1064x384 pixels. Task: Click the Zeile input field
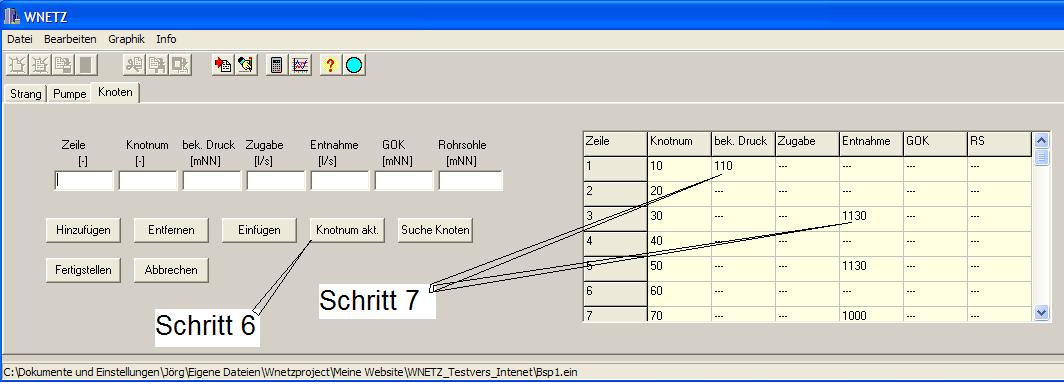click(x=83, y=180)
